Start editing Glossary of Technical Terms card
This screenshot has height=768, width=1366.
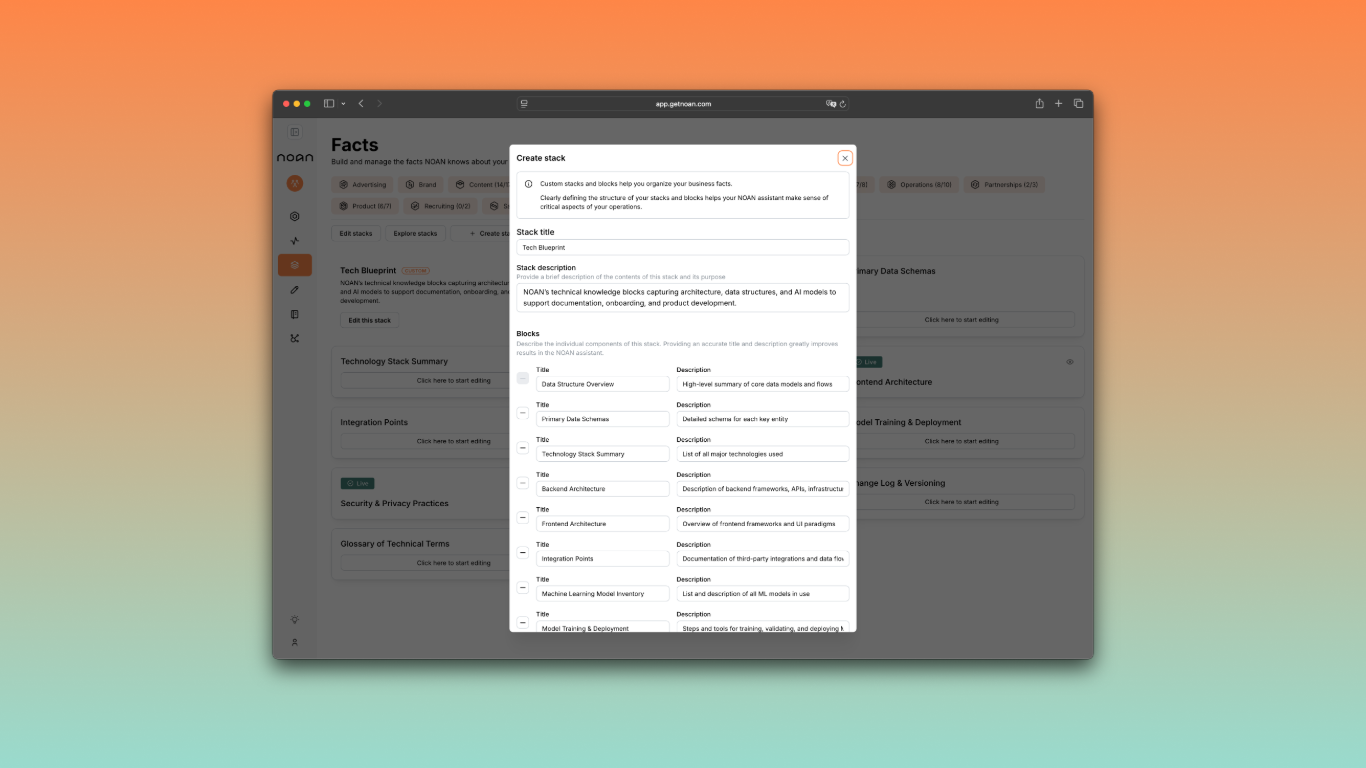(426, 563)
